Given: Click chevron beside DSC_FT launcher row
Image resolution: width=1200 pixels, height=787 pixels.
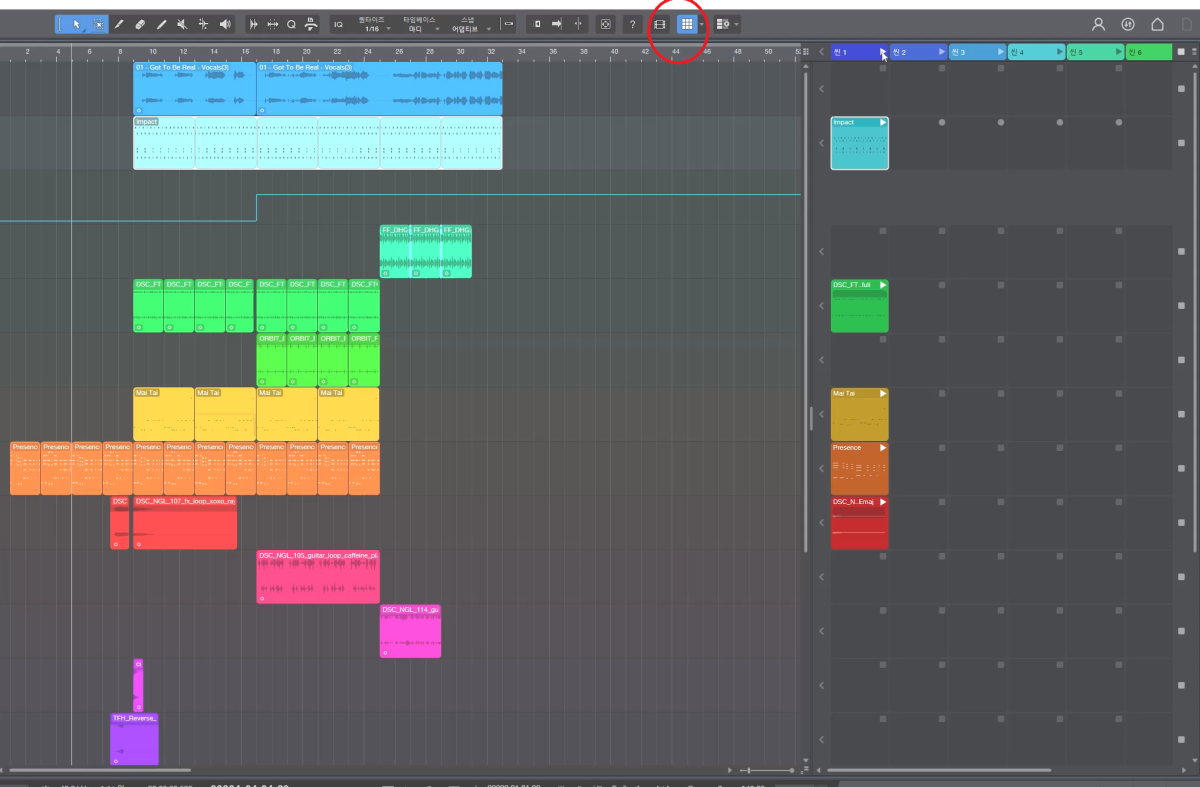Looking at the screenshot, I should [x=821, y=306].
